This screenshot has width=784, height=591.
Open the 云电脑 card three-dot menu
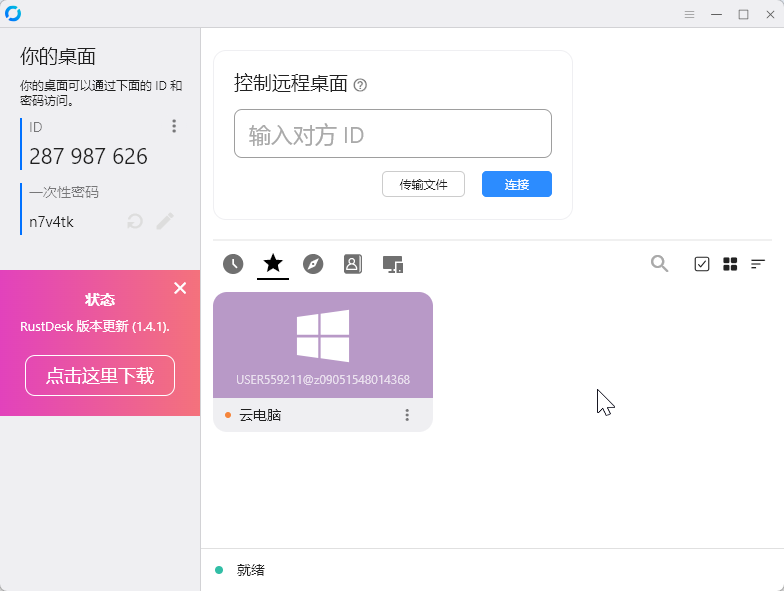(x=407, y=414)
